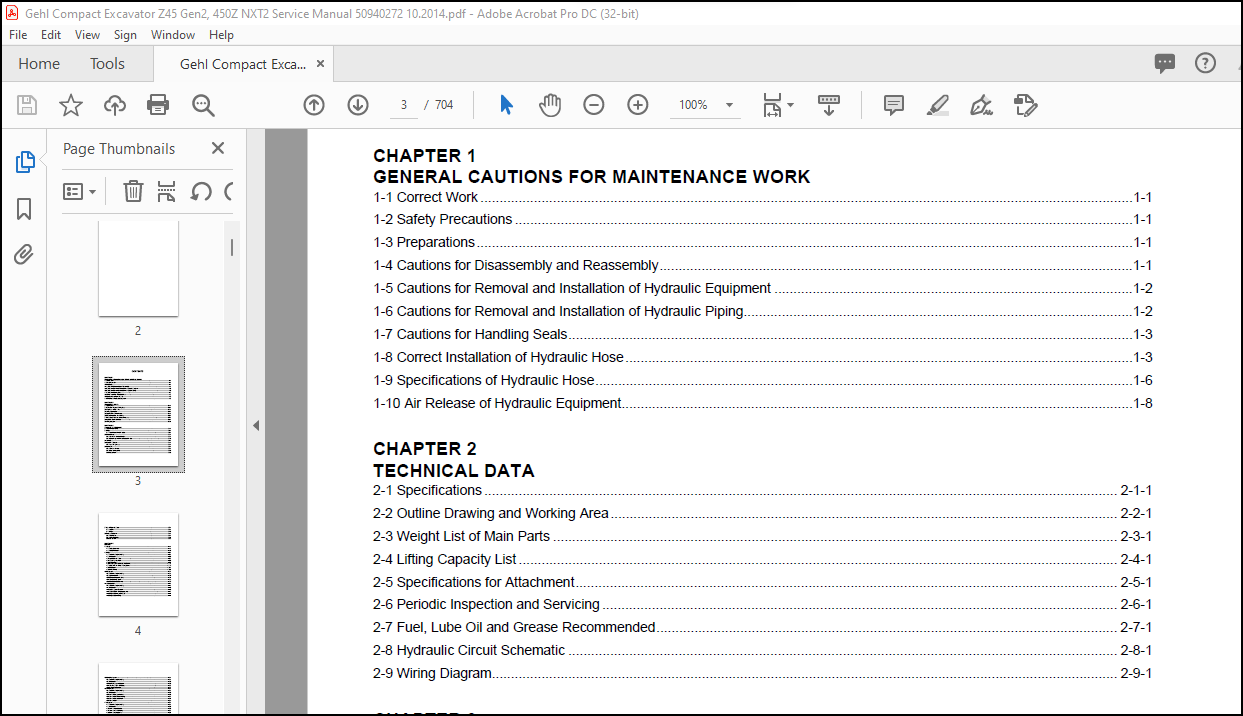Zoom out with the minus circle icon

tap(594, 105)
